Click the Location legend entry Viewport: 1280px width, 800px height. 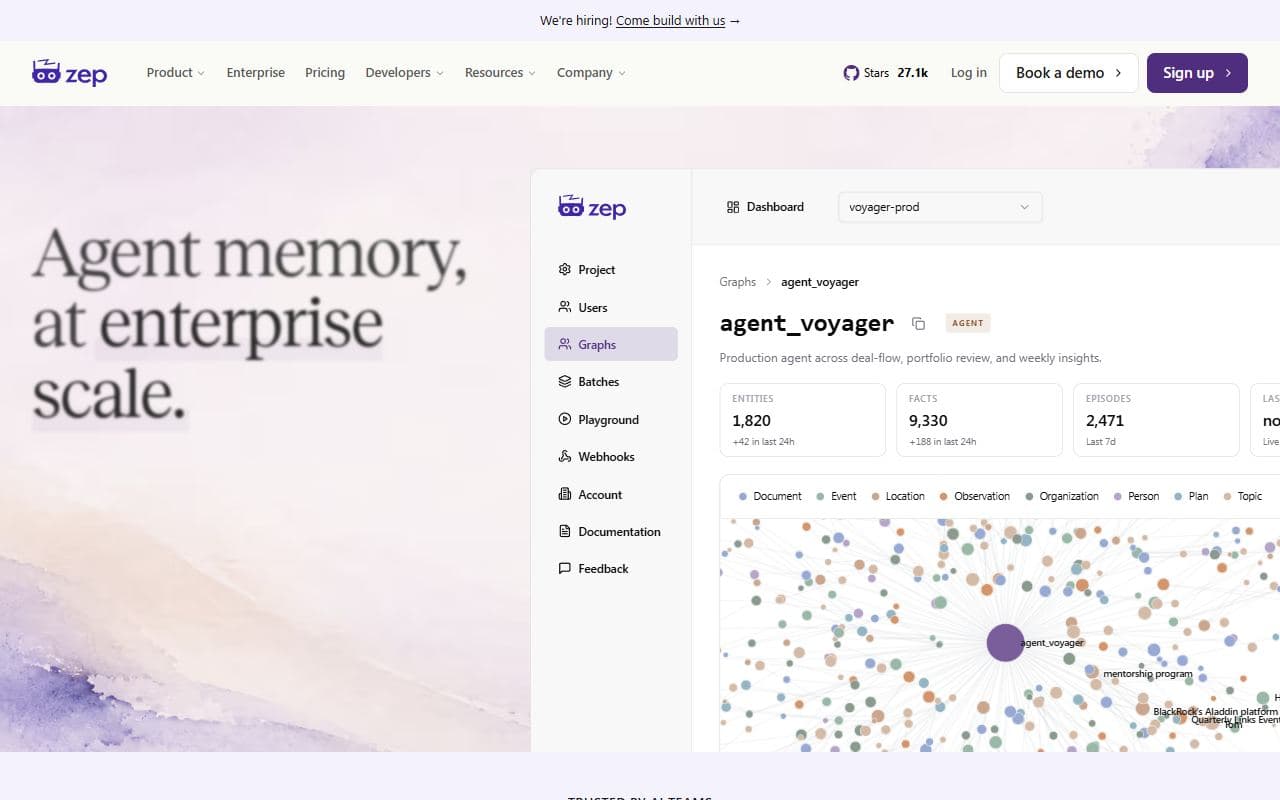[898, 496]
